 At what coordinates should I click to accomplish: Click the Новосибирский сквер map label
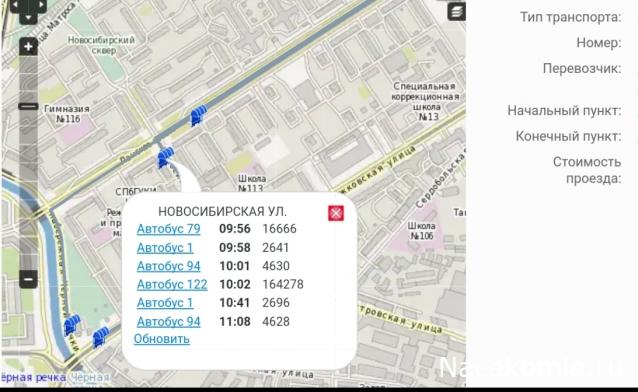[101, 45]
